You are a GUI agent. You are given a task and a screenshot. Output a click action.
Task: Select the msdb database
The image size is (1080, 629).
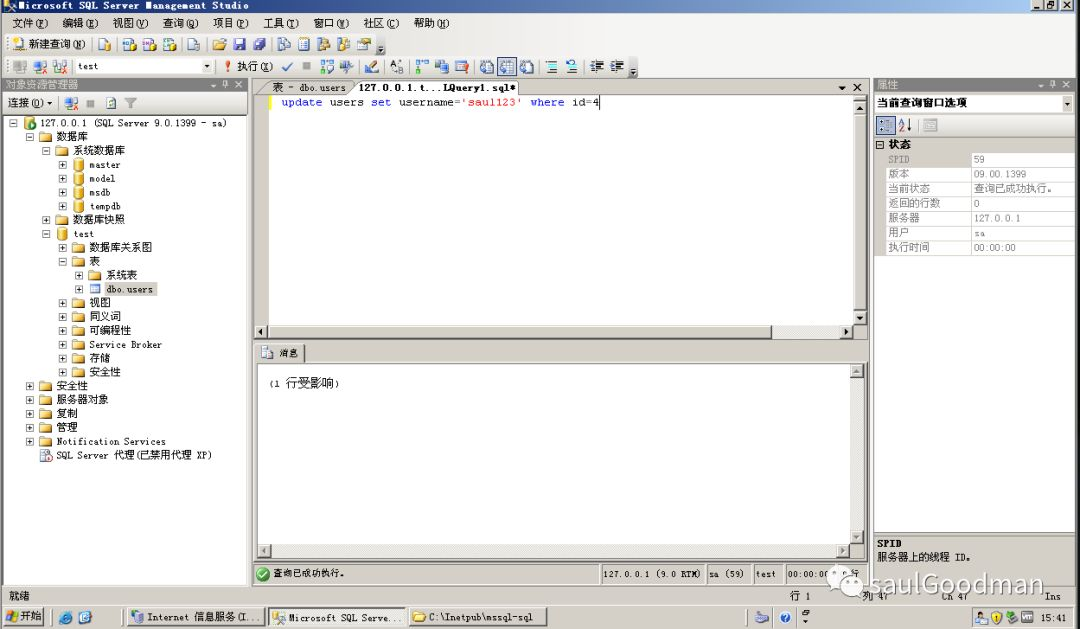[x=100, y=192]
